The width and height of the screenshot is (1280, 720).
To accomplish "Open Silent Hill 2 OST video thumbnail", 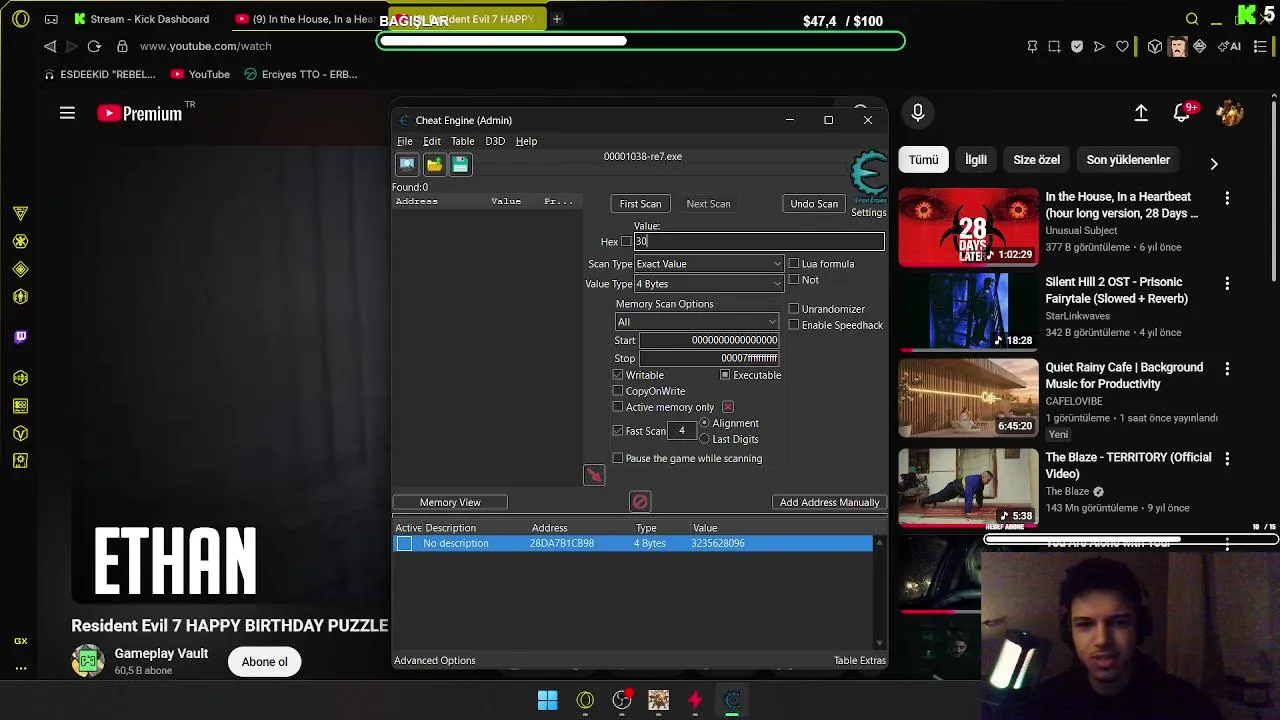I will point(968,311).
